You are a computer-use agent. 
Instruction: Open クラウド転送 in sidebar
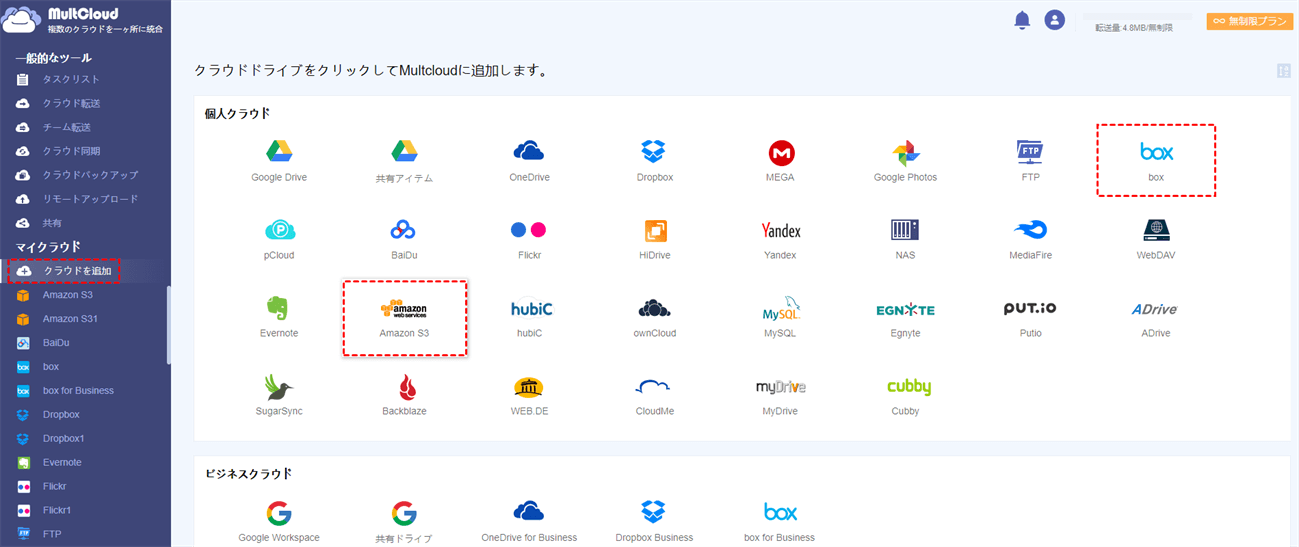point(70,103)
